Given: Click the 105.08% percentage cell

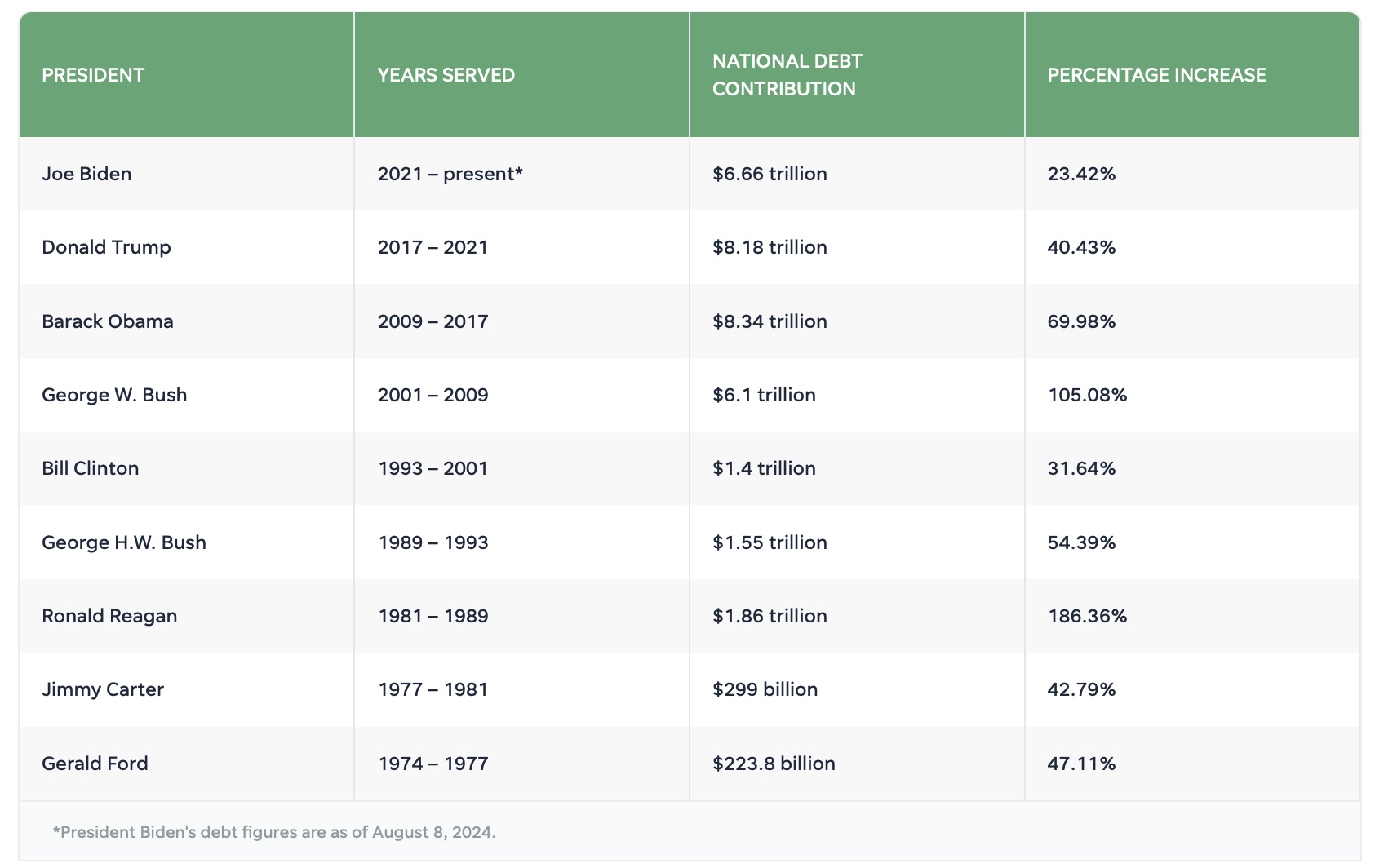Looking at the screenshot, I should (1087, 395).
